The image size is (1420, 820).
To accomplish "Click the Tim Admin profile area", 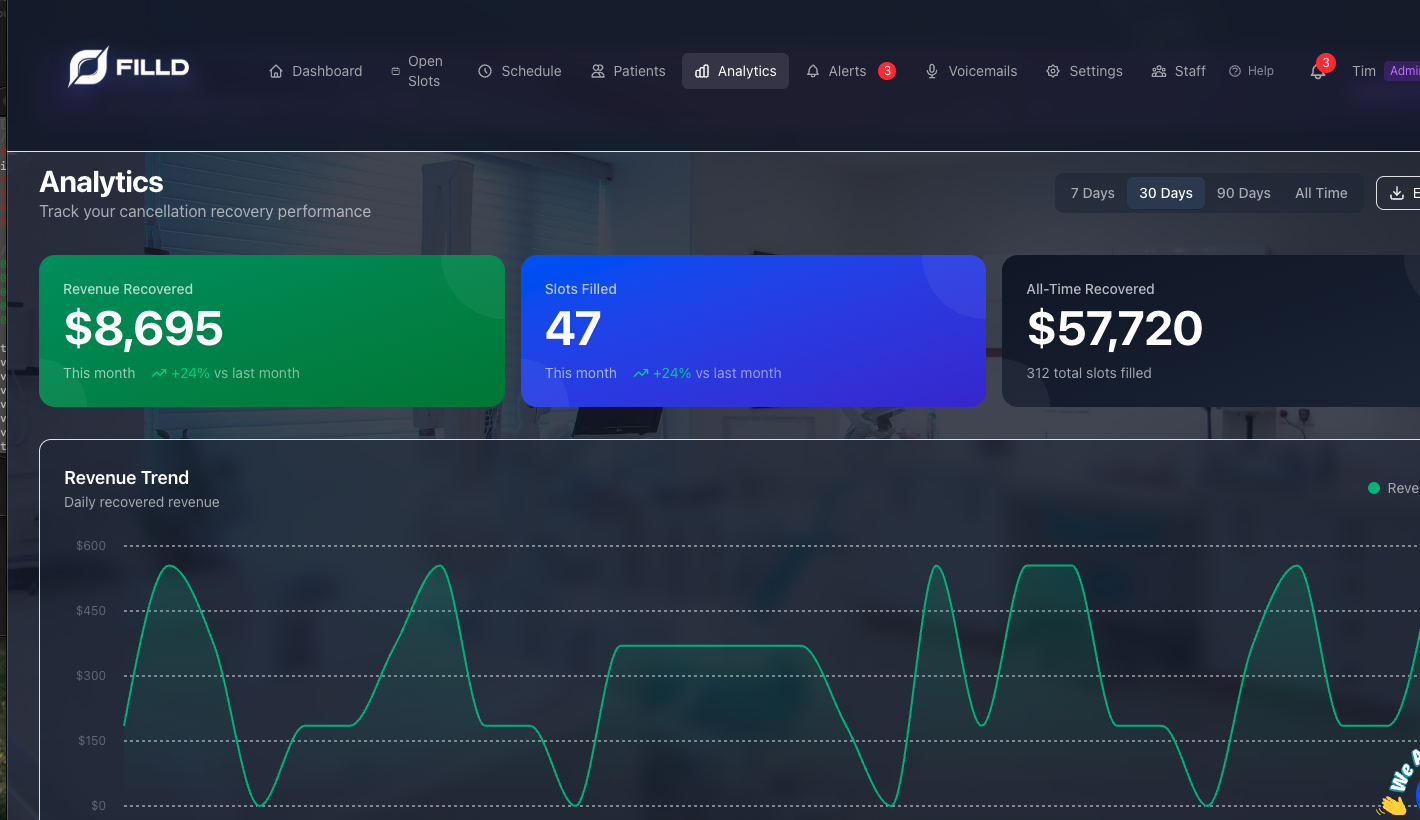I will click(1380, 71).
